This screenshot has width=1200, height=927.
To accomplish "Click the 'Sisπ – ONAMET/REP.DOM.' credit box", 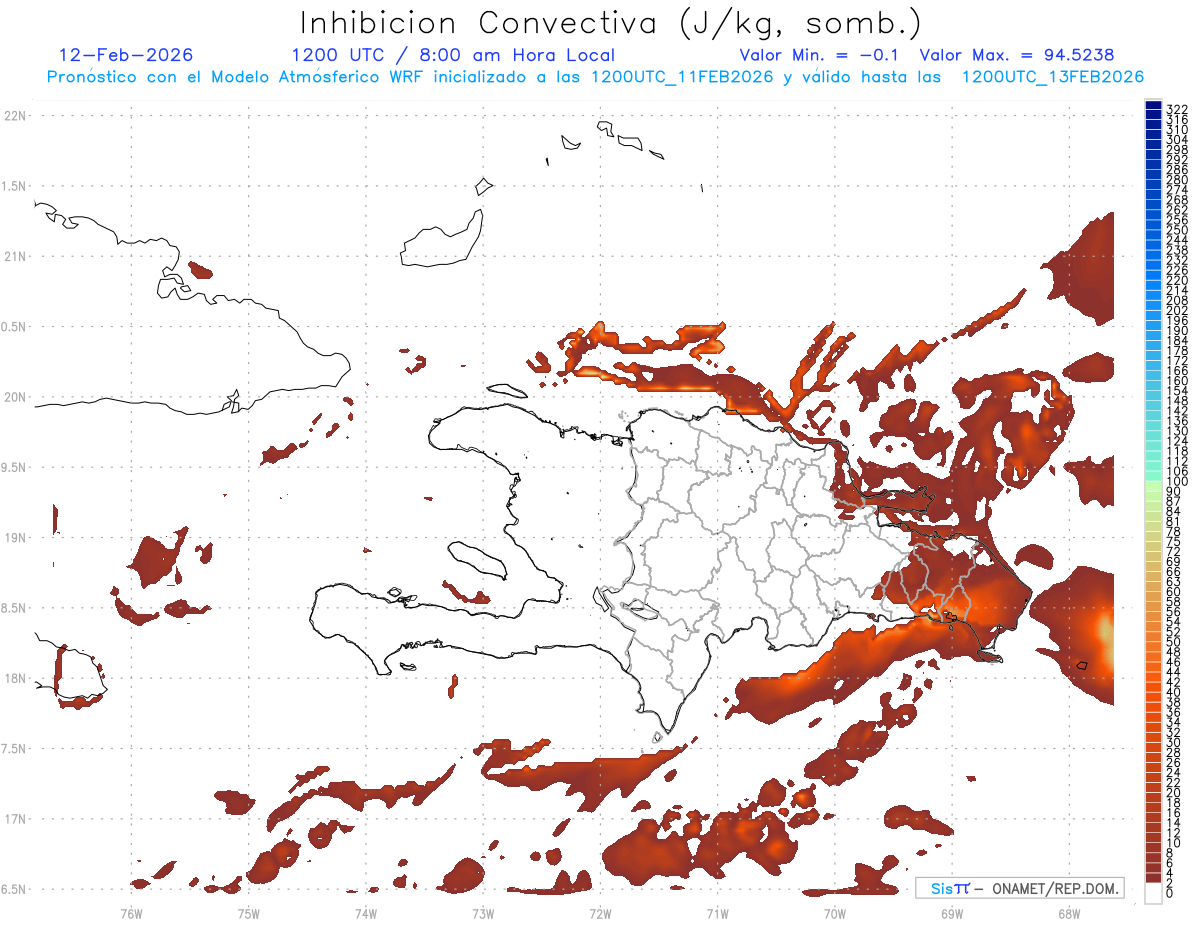I will tap(1020, 888).
